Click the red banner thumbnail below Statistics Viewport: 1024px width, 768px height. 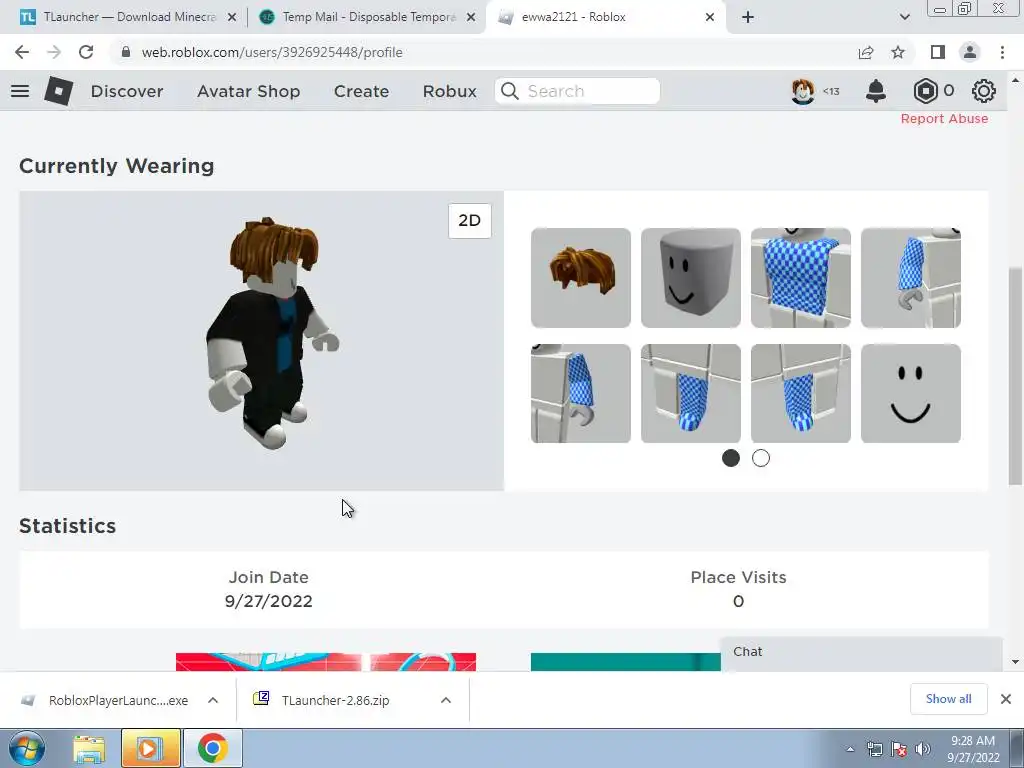326,662
